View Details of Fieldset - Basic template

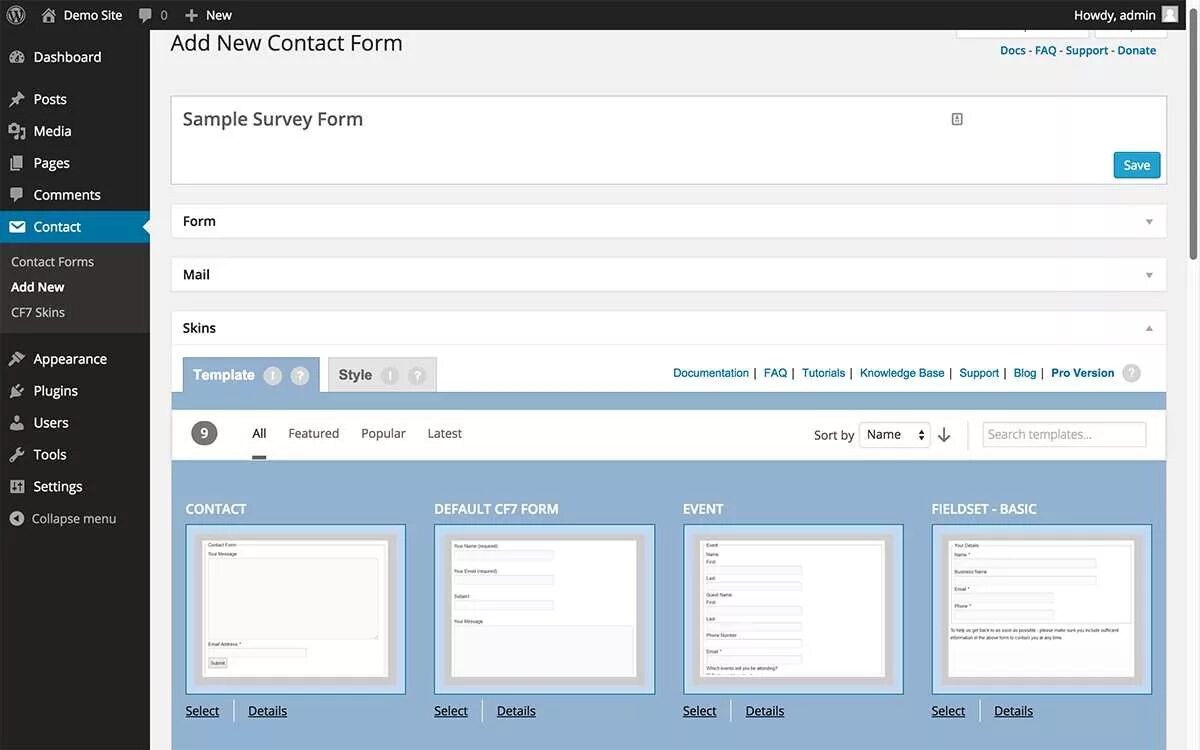click(1013, 711)
